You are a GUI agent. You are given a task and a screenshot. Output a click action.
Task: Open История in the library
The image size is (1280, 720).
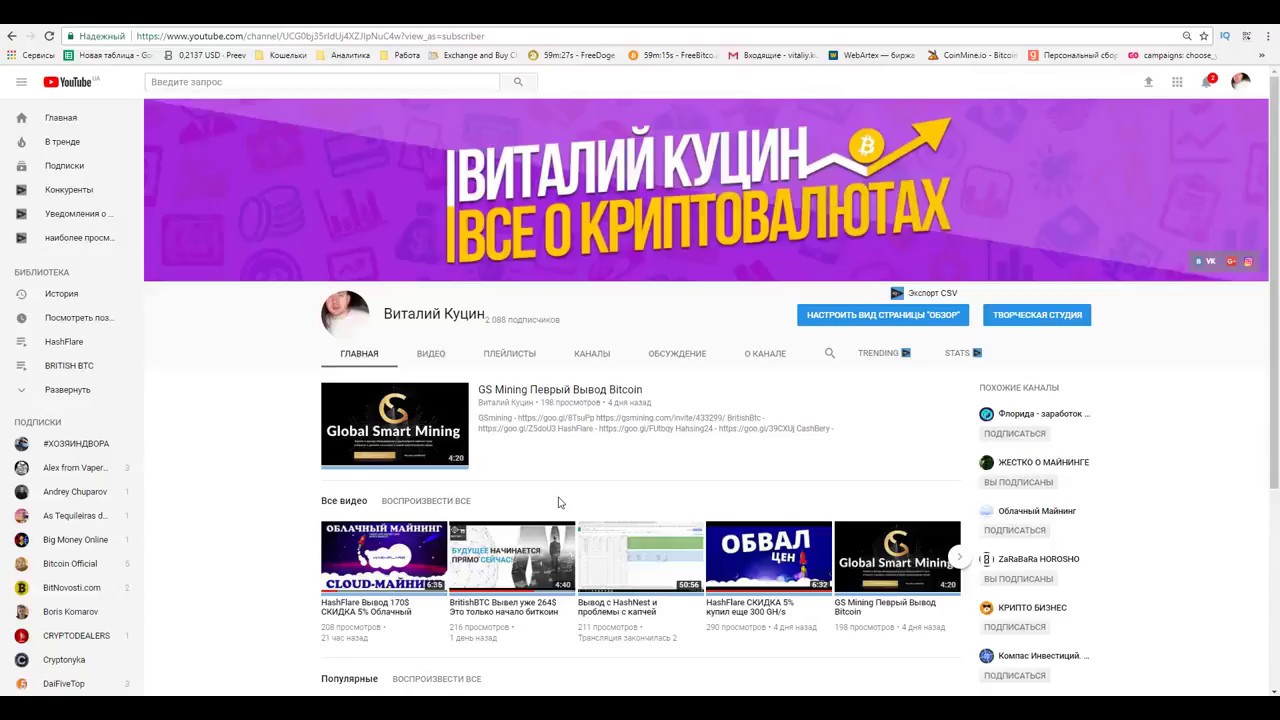click(x=60, y=294)
